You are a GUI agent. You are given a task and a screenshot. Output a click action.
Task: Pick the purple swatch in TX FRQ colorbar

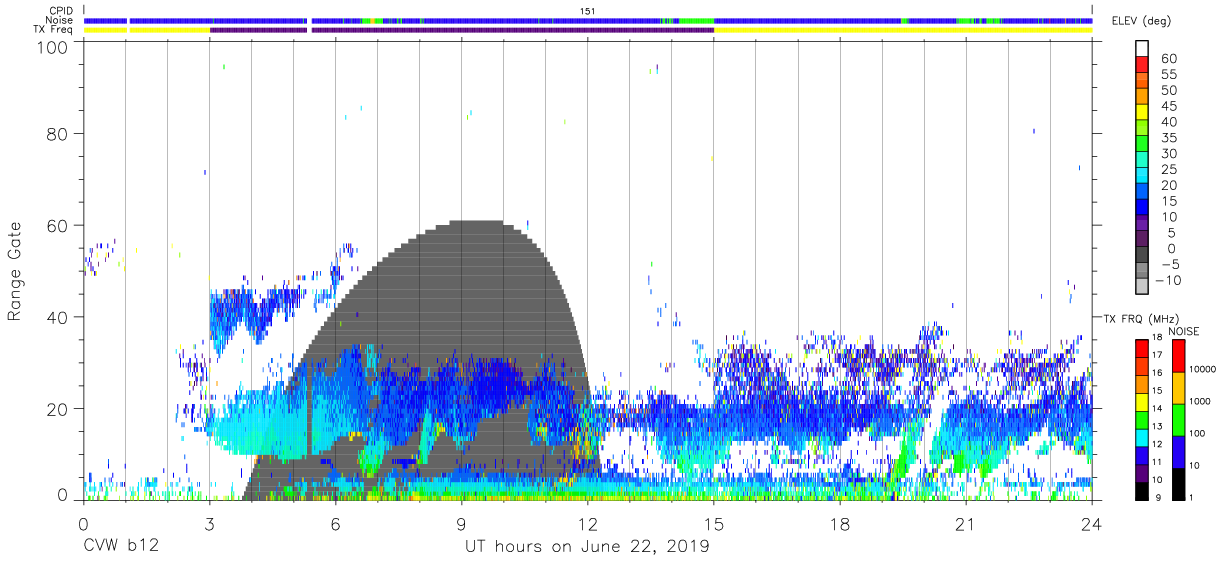coord(1142,472)
